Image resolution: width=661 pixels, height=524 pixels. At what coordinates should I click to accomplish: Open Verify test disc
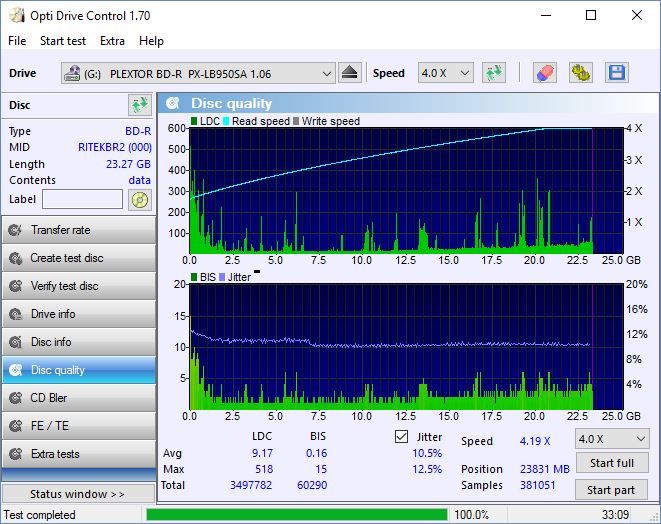[79, 286]
